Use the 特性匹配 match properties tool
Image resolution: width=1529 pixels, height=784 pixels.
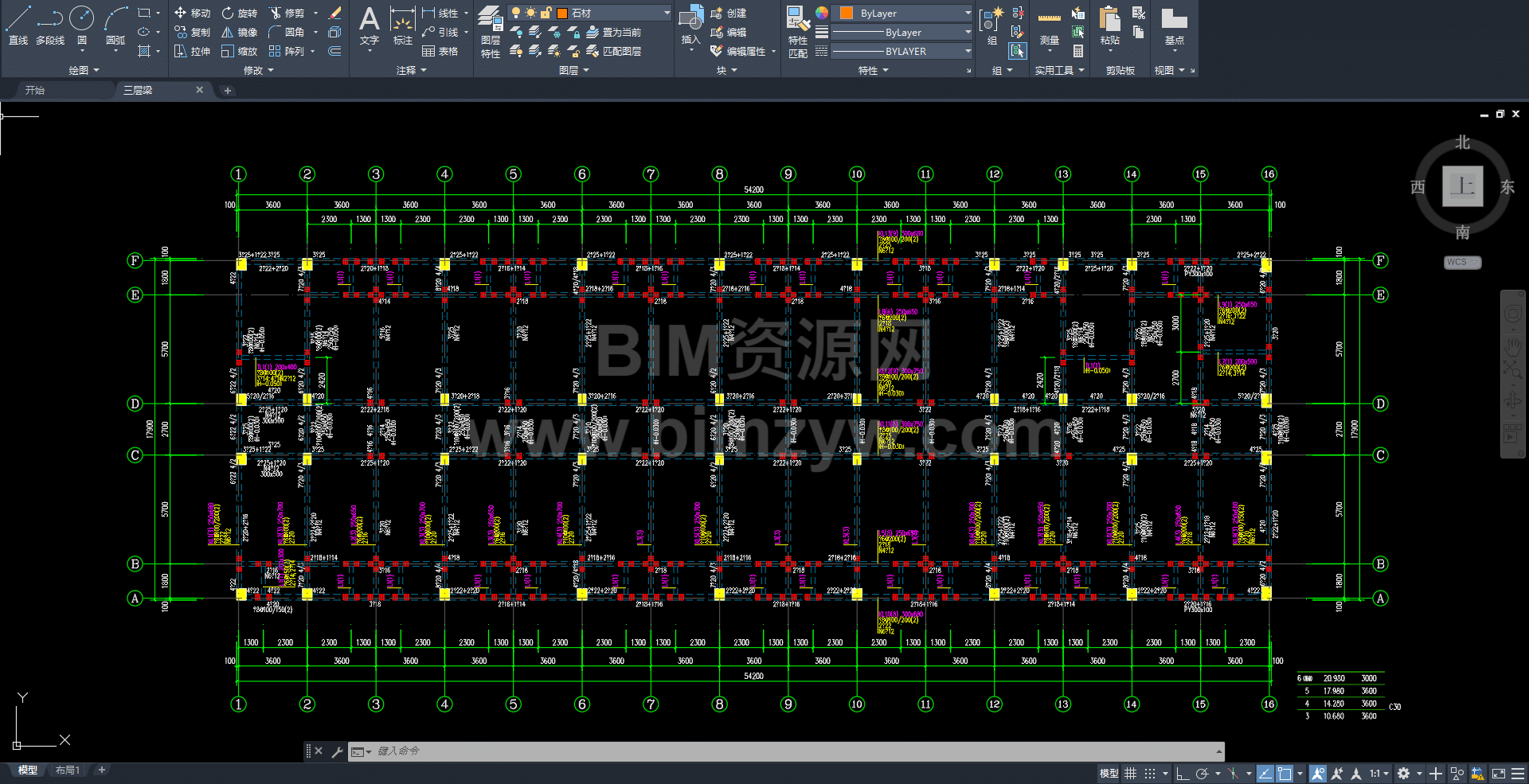coord(798,32)
